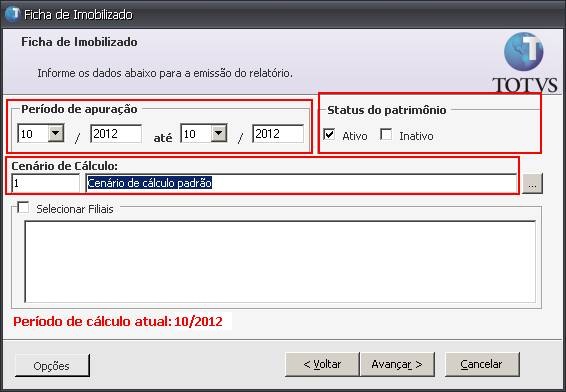Click the Período de apuração group label
The width and height of the screenshot is (566, 392).
pos(79,109)
